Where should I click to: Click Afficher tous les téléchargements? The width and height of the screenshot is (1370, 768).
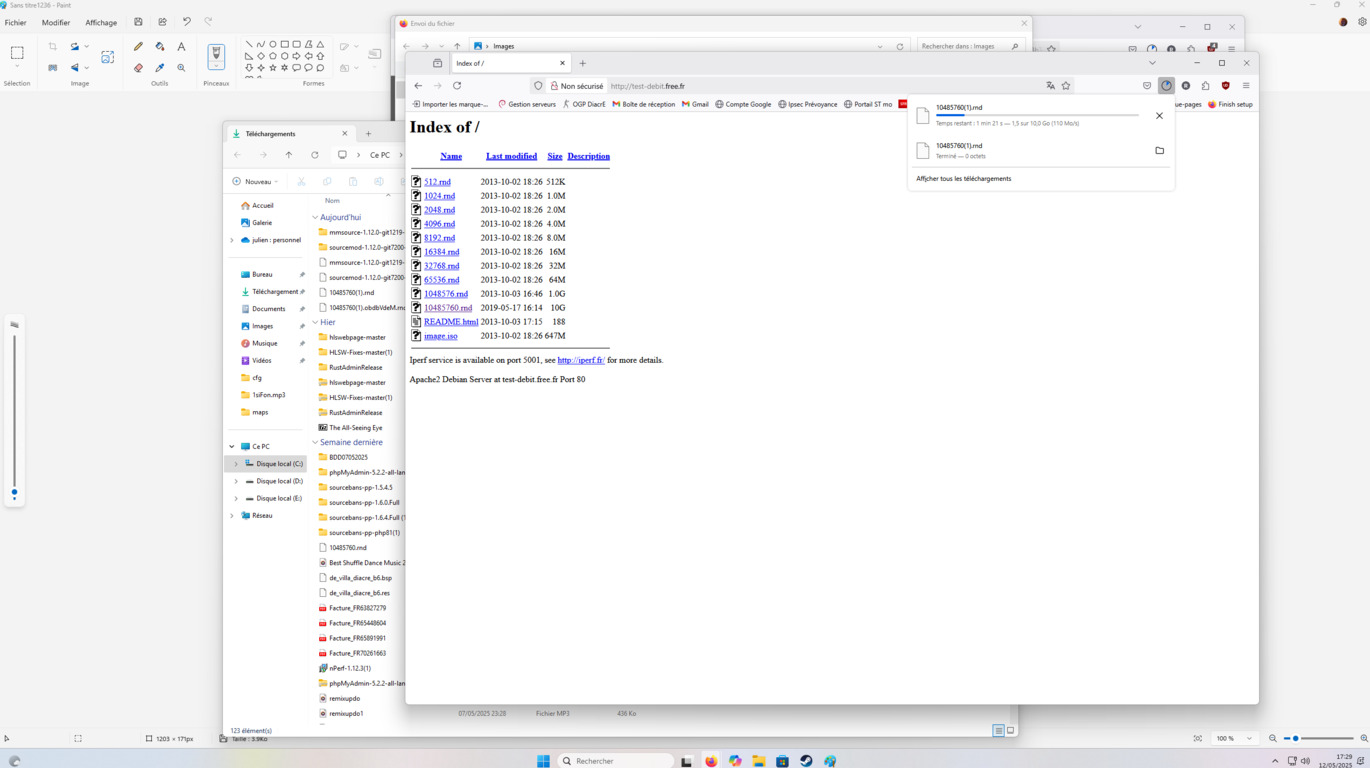(x=963, y=179)
